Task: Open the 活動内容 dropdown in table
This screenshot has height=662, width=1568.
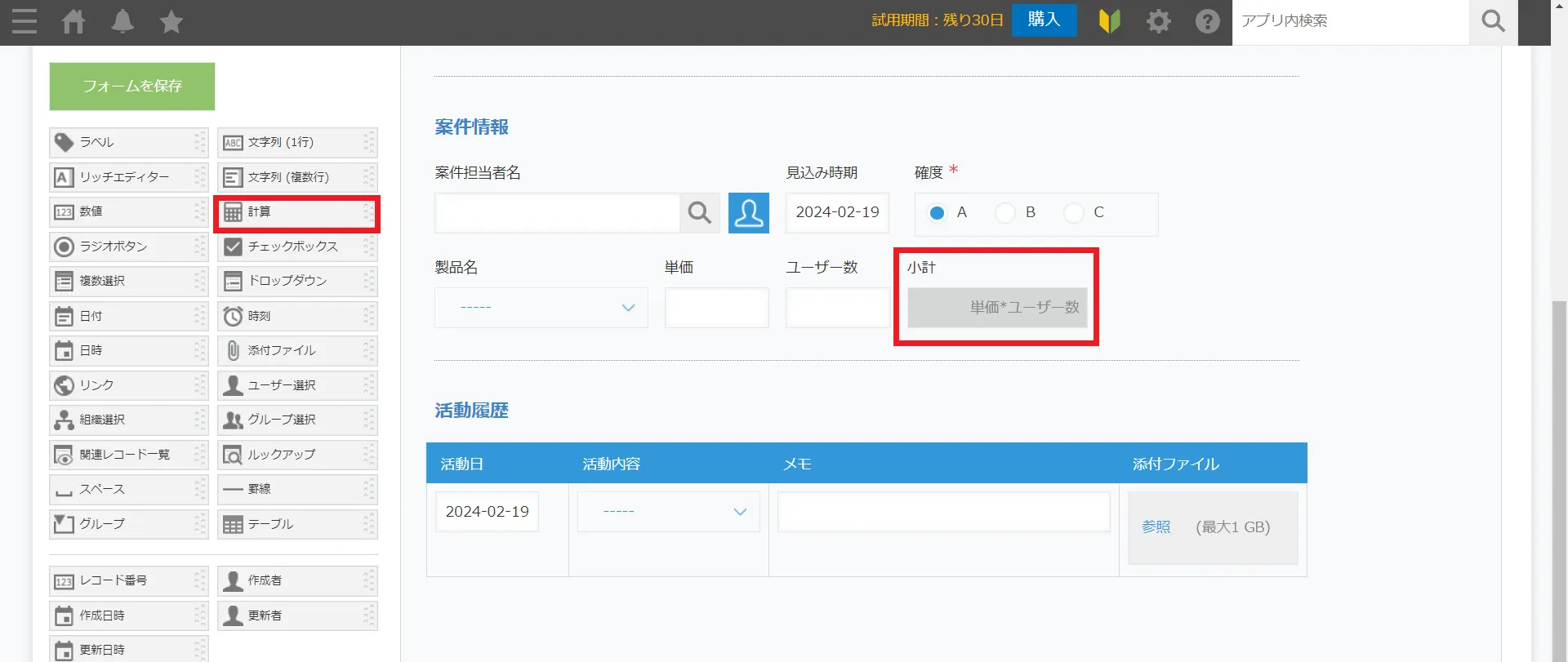Action: (x=668, y=512)
